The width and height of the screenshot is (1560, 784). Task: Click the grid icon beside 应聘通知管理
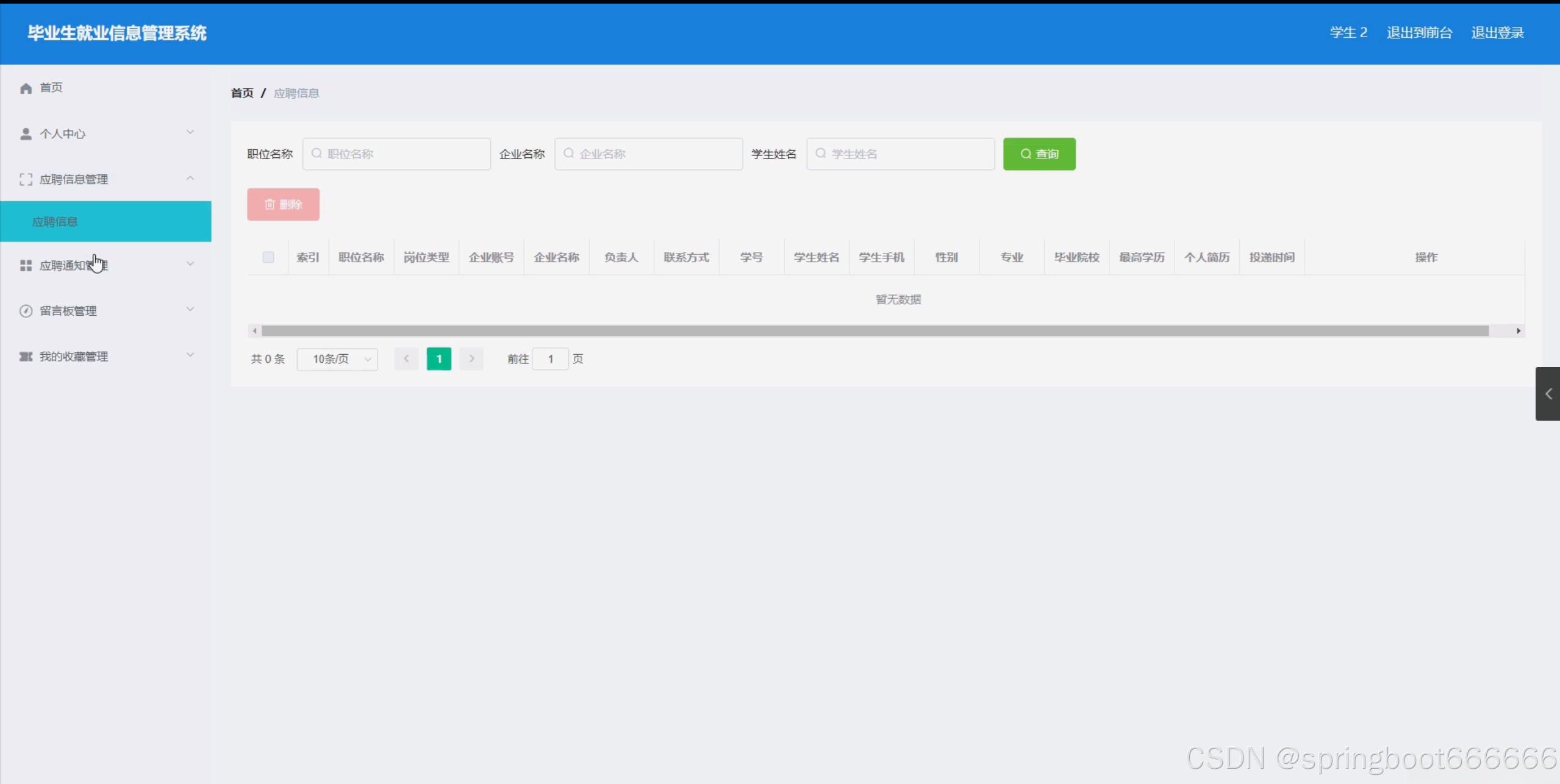(x=26, y=266)
